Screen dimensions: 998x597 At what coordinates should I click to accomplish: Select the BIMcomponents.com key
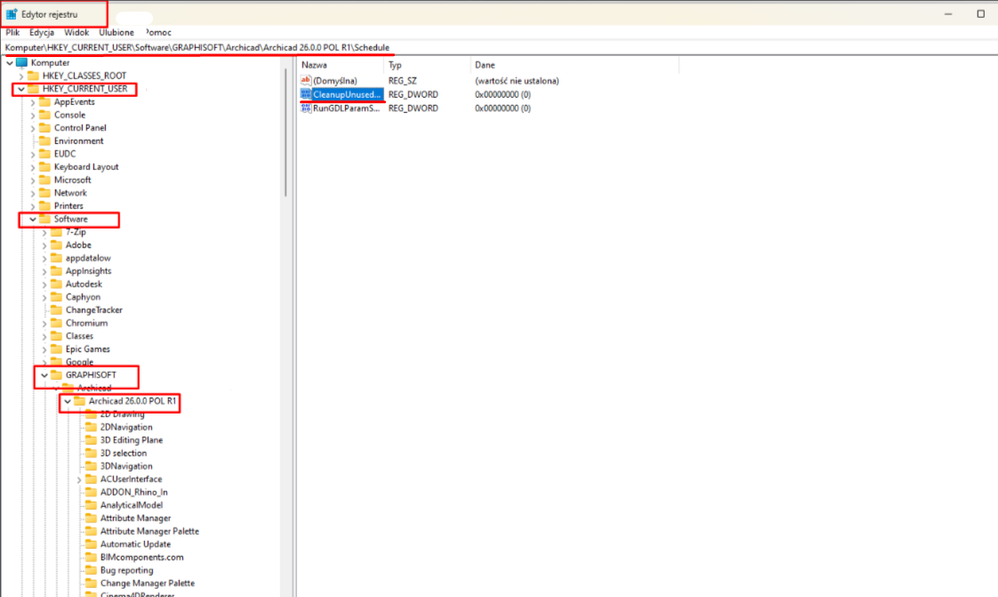pyautogui.click(x=142, y=558)
